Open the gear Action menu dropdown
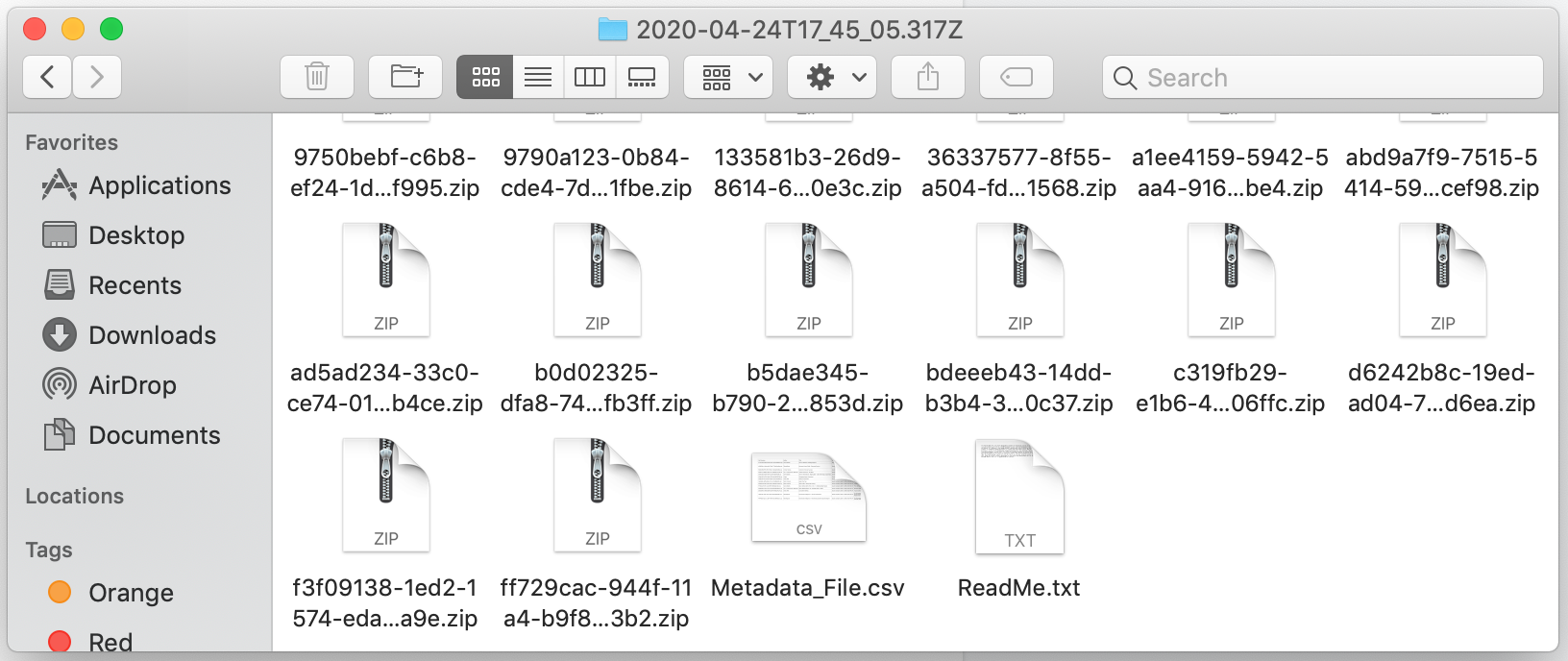 834,77
